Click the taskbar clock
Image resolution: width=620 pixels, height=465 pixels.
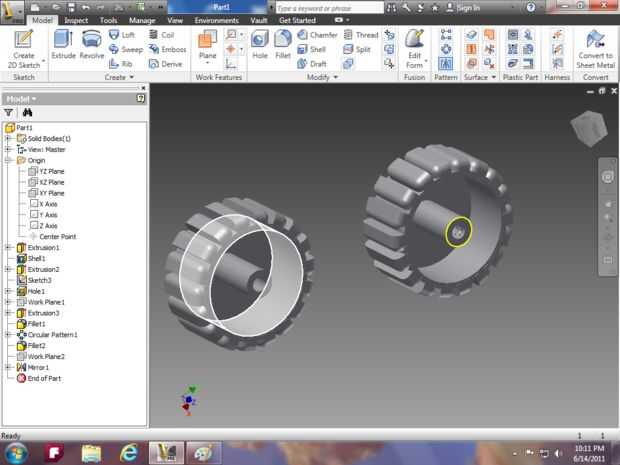coord(589,453)
